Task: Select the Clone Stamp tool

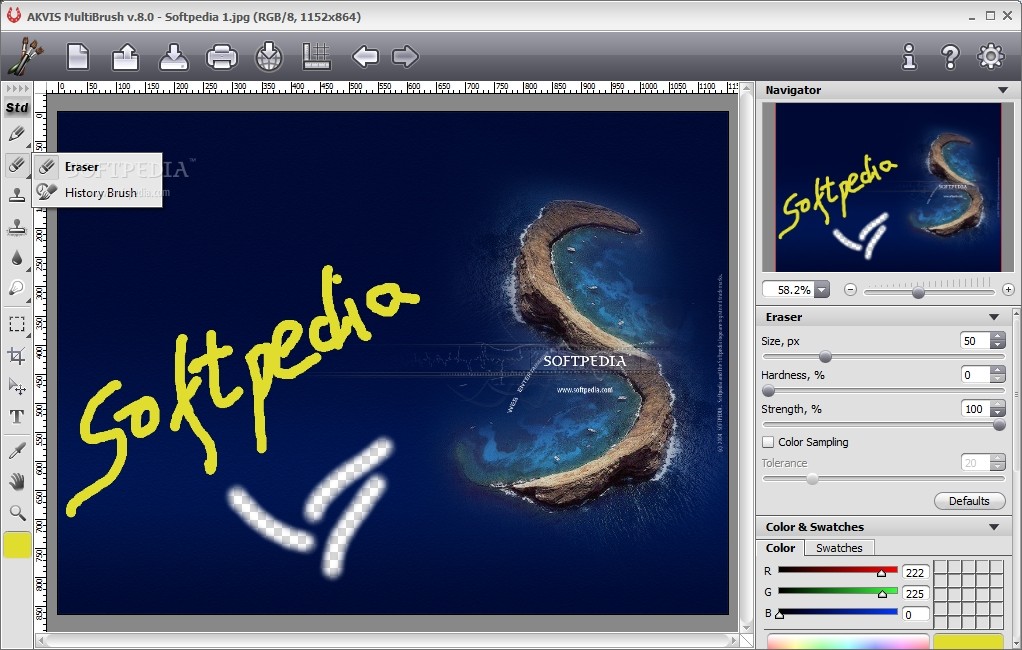Action: pos(17,195)
